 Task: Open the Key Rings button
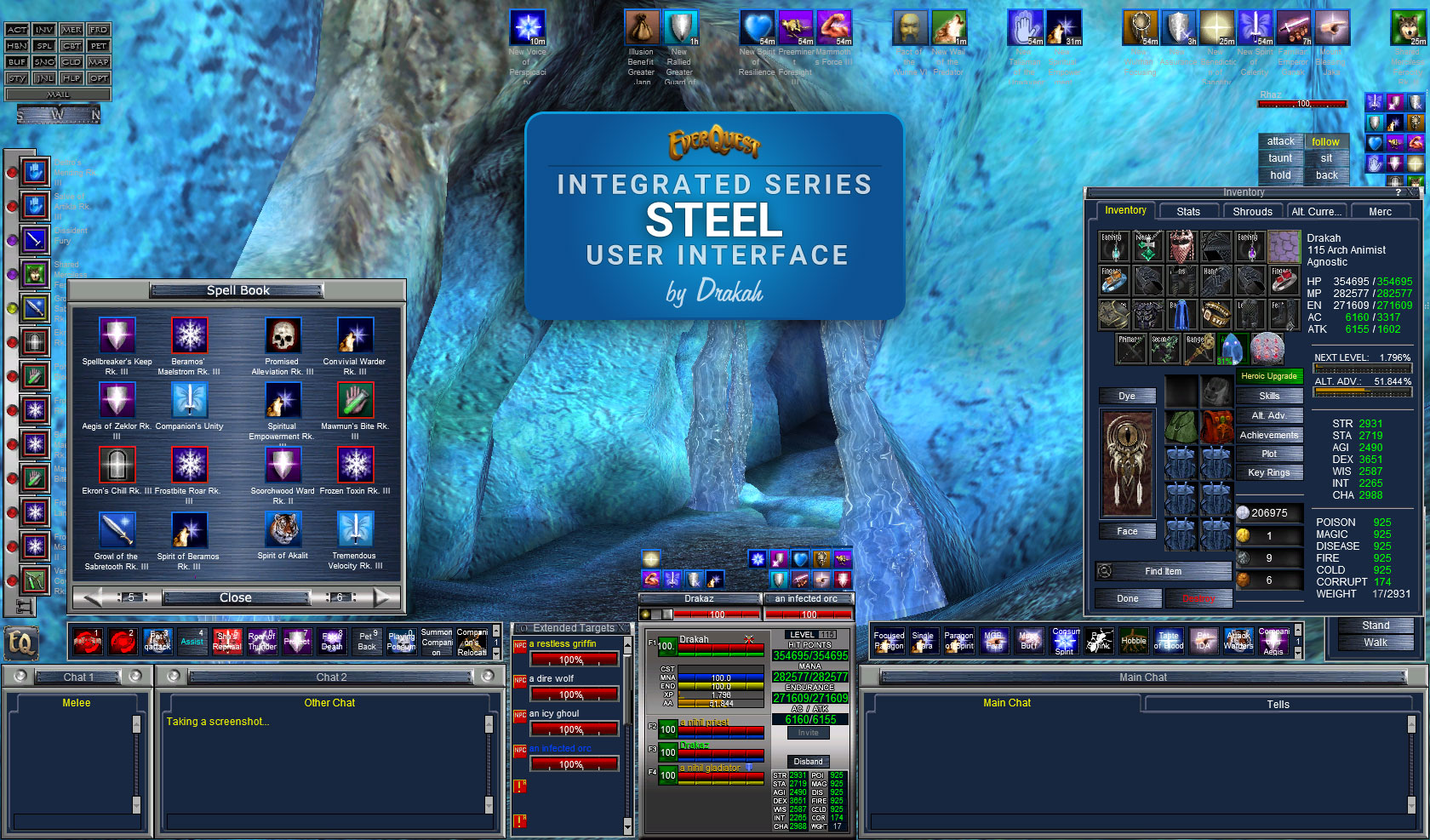coord(1269,472)
